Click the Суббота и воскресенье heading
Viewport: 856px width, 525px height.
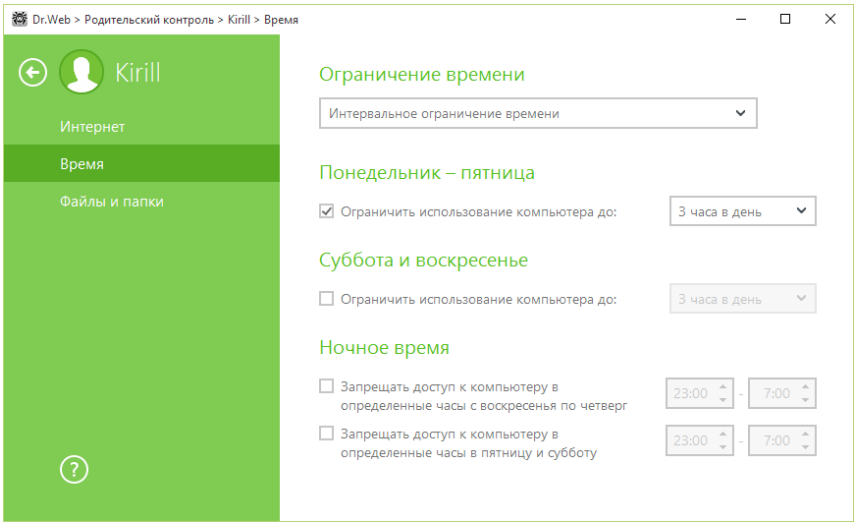click(x=424, y=260)
